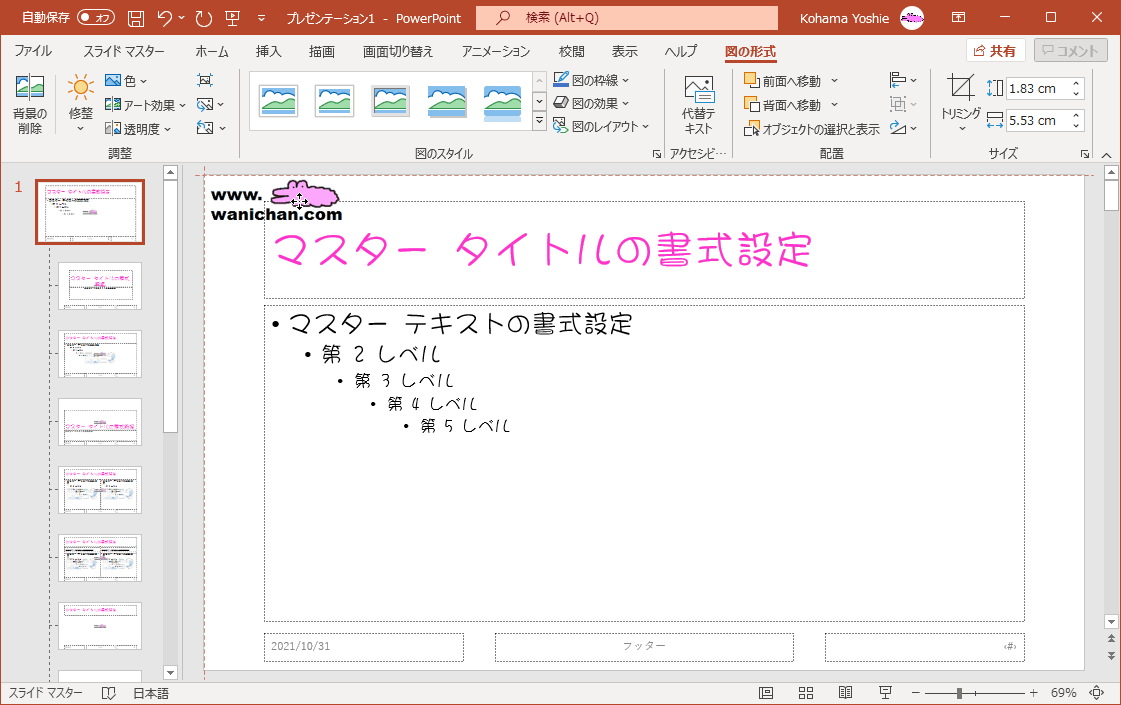
Task: Click the Change Picture icon
Action: [x=210, y=105]
